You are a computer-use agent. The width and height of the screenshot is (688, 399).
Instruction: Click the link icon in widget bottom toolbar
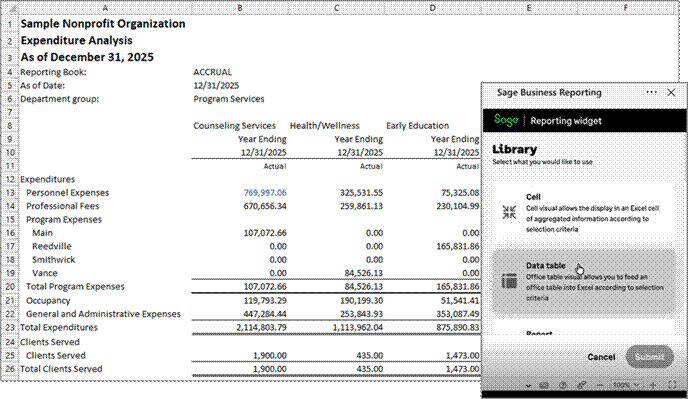click(x=582, y=385)
